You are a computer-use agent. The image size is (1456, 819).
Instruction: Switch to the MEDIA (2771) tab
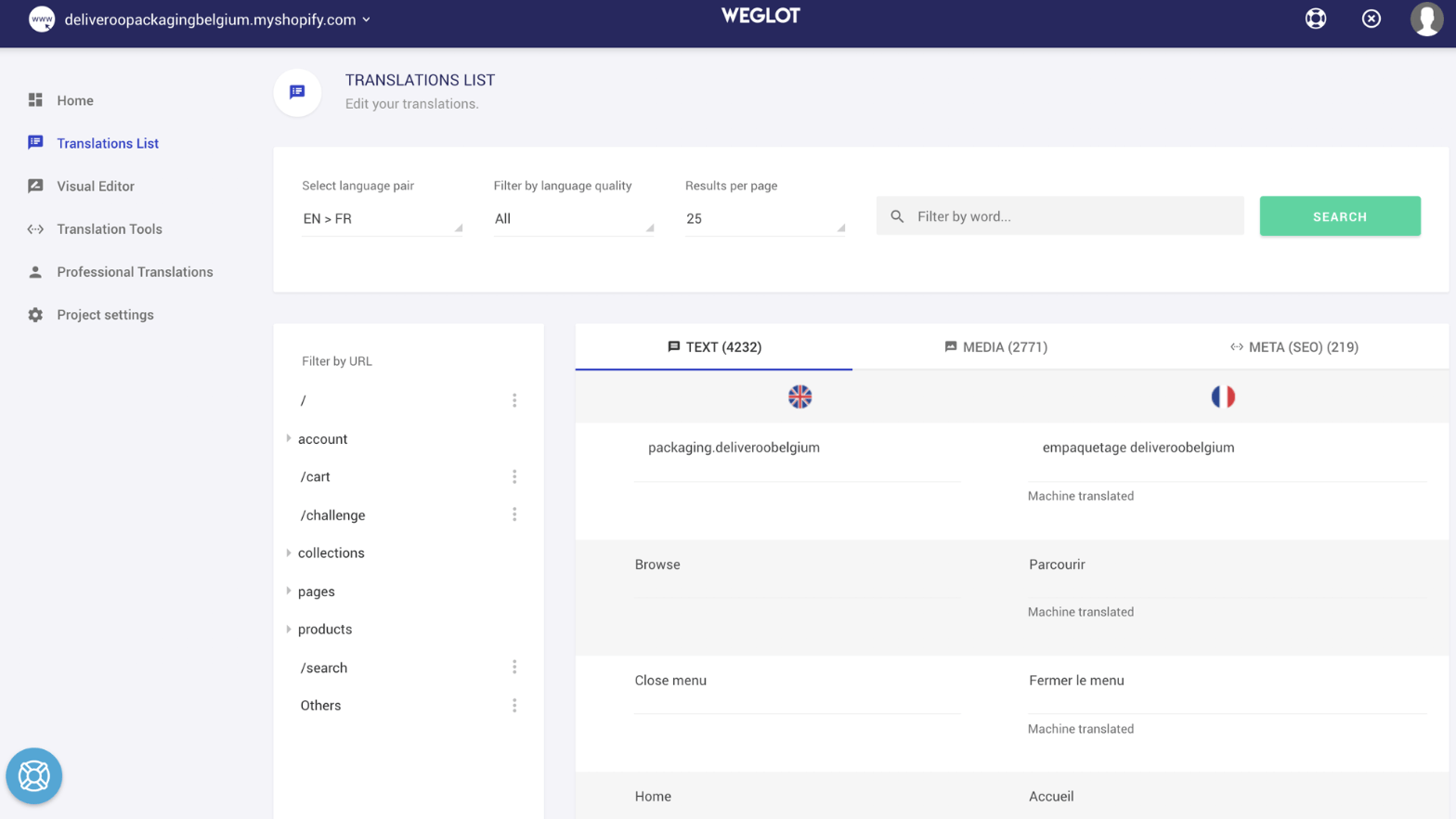tap(995, 347)
